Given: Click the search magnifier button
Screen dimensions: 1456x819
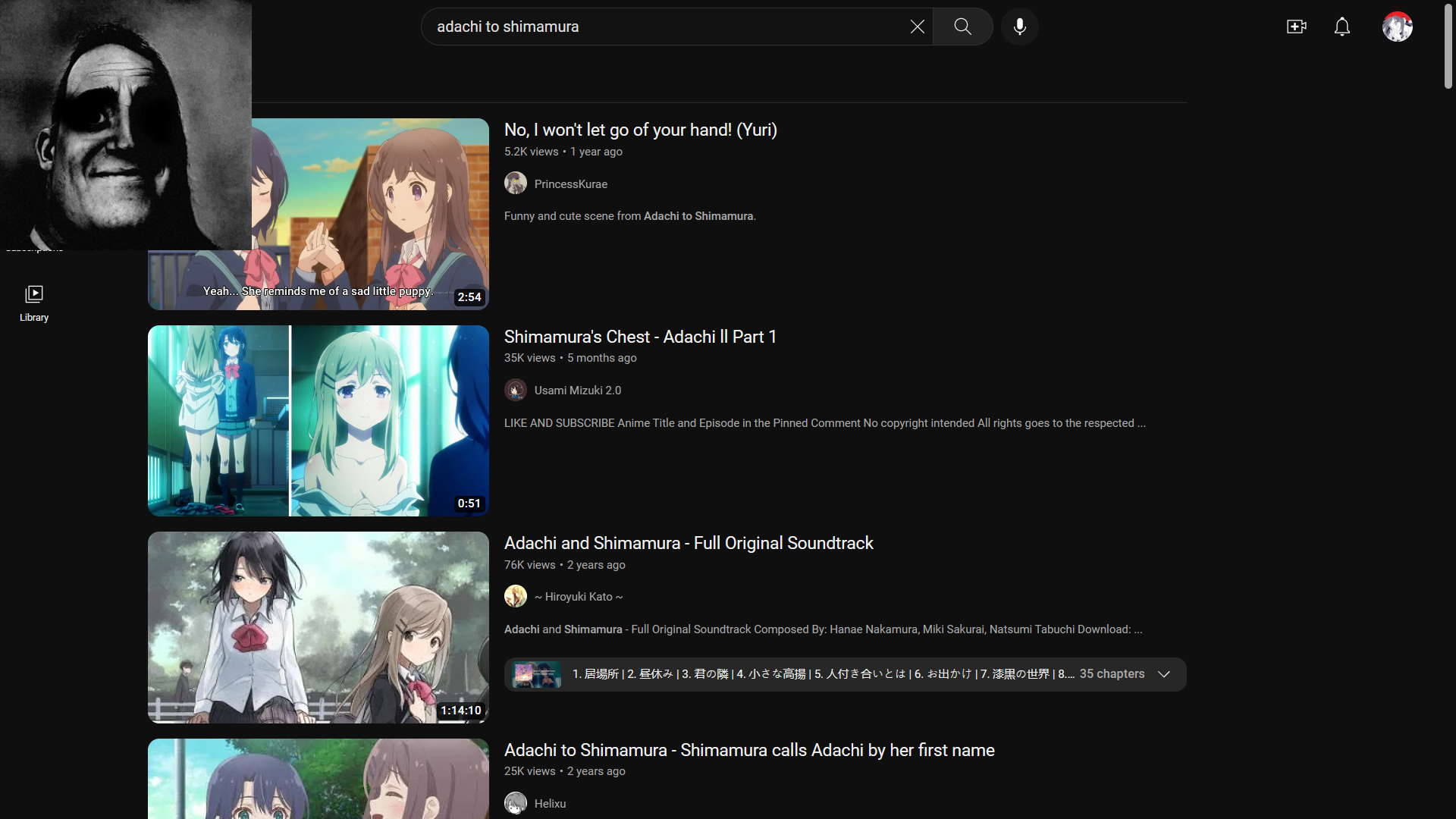Looking at the screenshot, I should pos(962,27).
